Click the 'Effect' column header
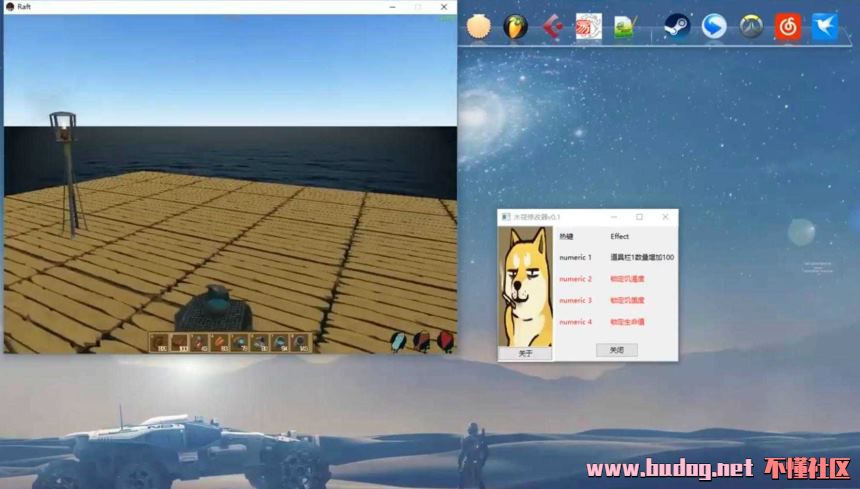The image size is (860, 489). coord(620,236)
